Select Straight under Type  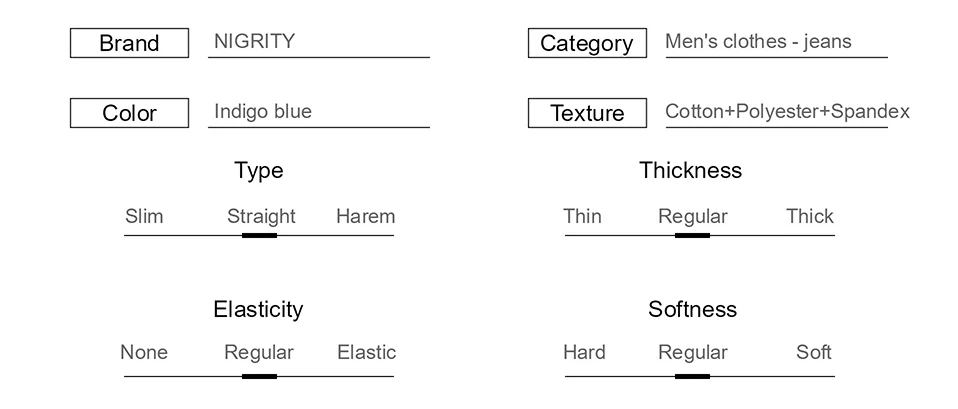pyautogui.click(x=261, y=216)
